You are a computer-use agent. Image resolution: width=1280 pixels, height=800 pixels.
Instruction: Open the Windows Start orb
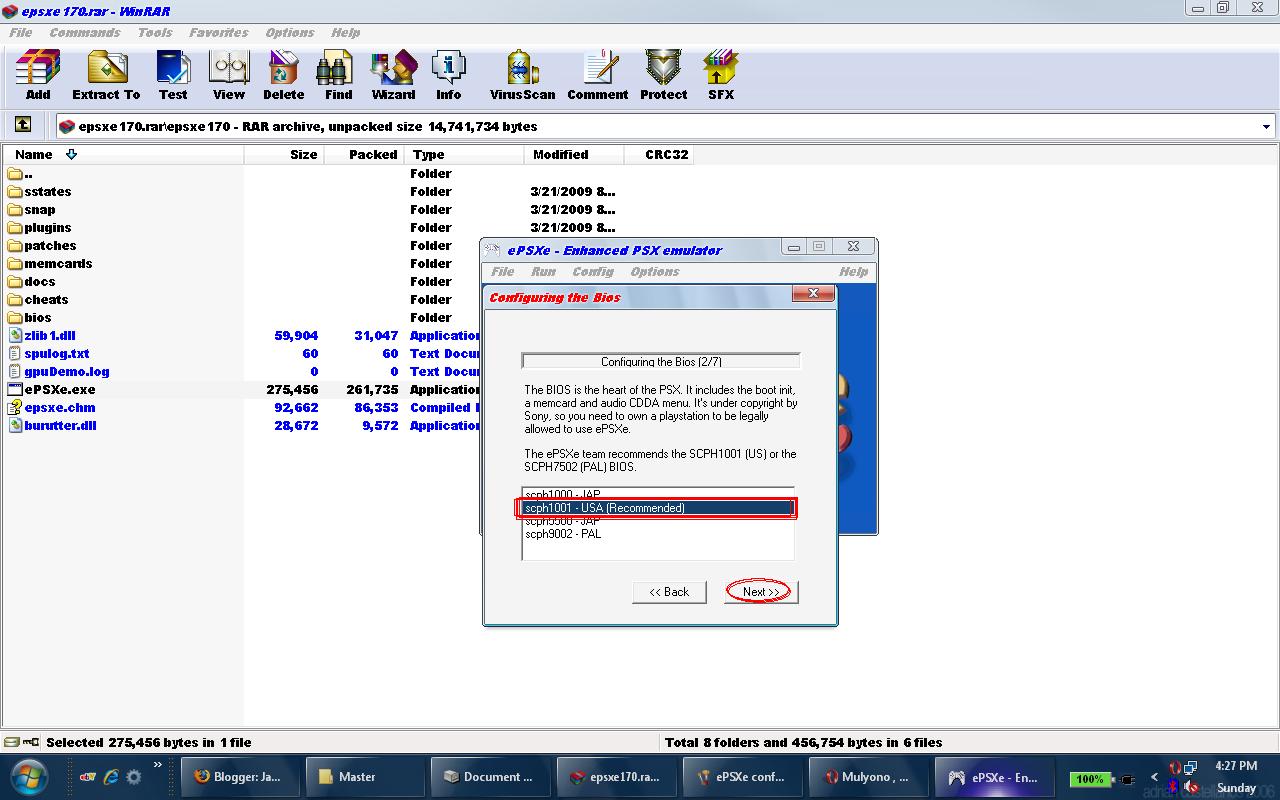point(29,776)
